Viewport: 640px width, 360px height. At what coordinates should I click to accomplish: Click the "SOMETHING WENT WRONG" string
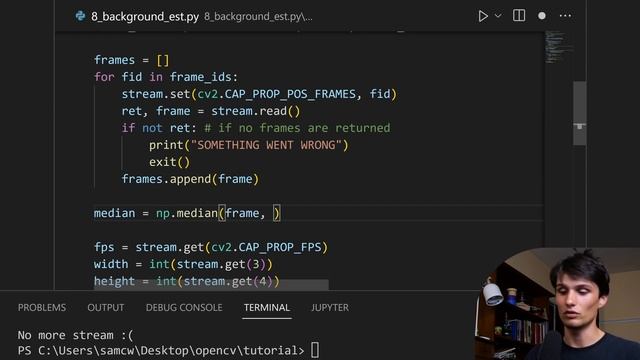click(x=266, y=145)
